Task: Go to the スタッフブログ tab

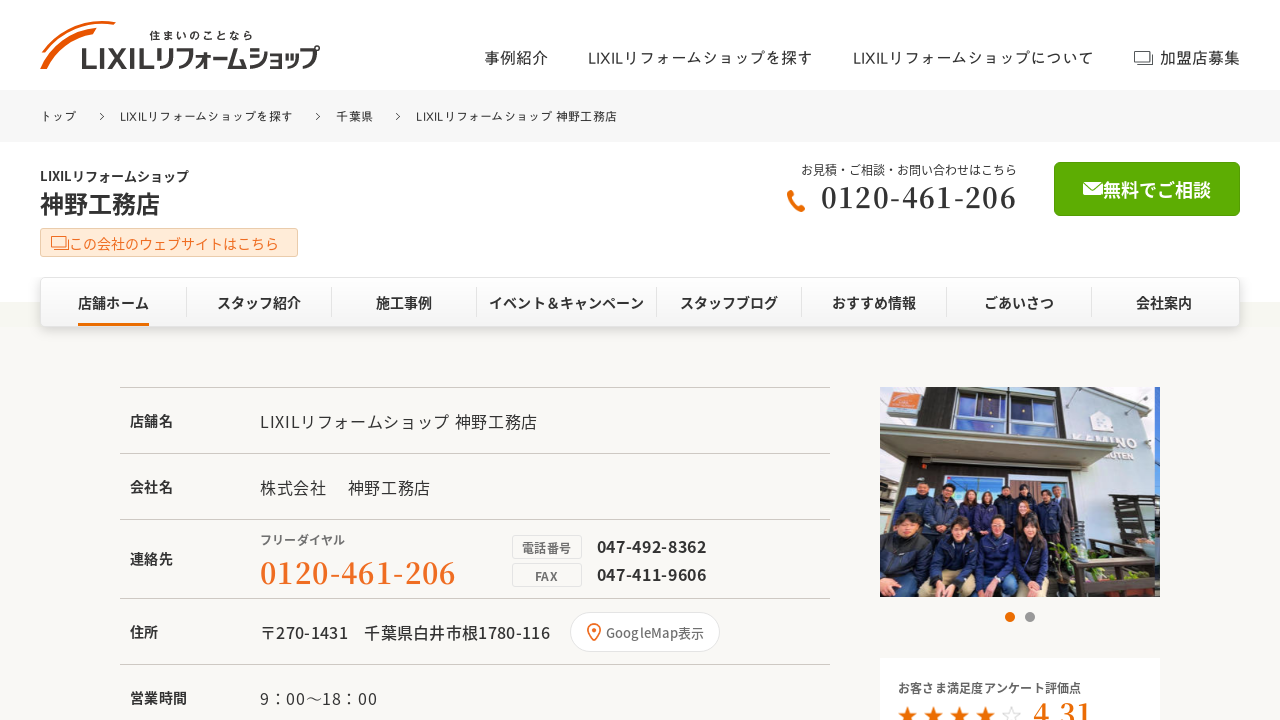Action: pos(729,303)
